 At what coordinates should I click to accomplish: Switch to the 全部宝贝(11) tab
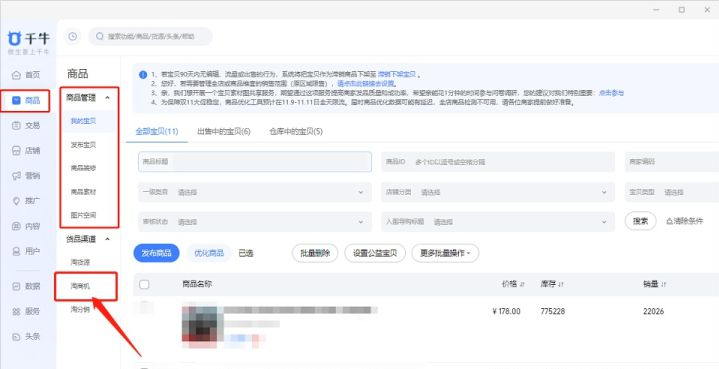[x=157, y=132]
